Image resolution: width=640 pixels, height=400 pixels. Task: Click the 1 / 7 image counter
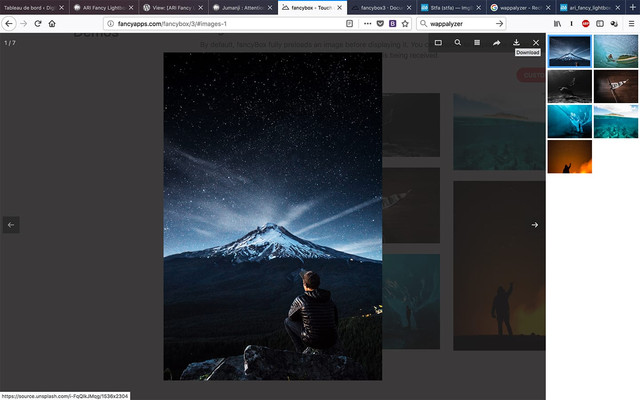coord(10,43)
